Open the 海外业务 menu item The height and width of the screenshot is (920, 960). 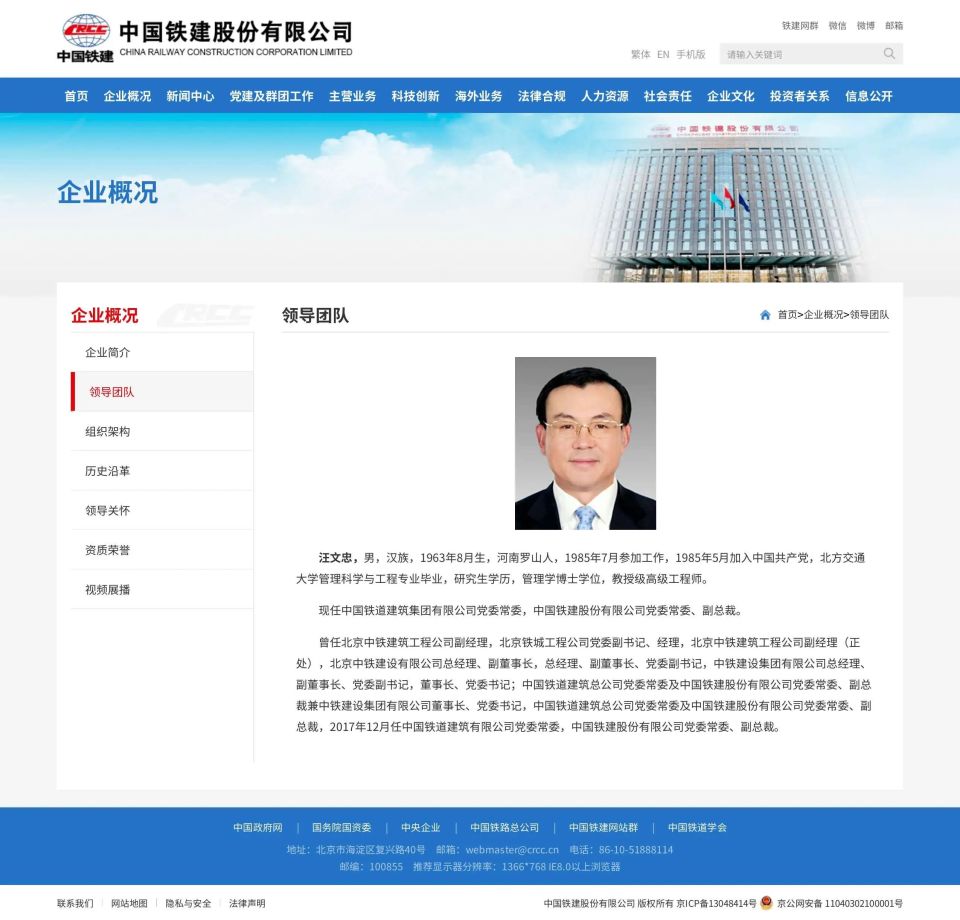(479, 96)
